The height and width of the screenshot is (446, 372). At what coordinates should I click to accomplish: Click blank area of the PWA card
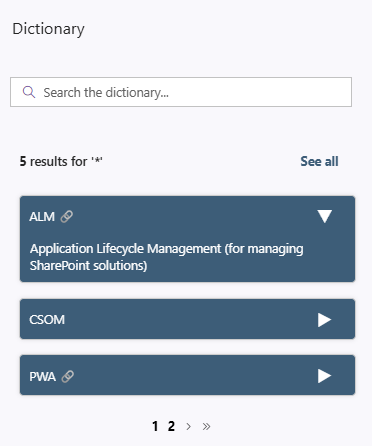[x=195, y=375]
